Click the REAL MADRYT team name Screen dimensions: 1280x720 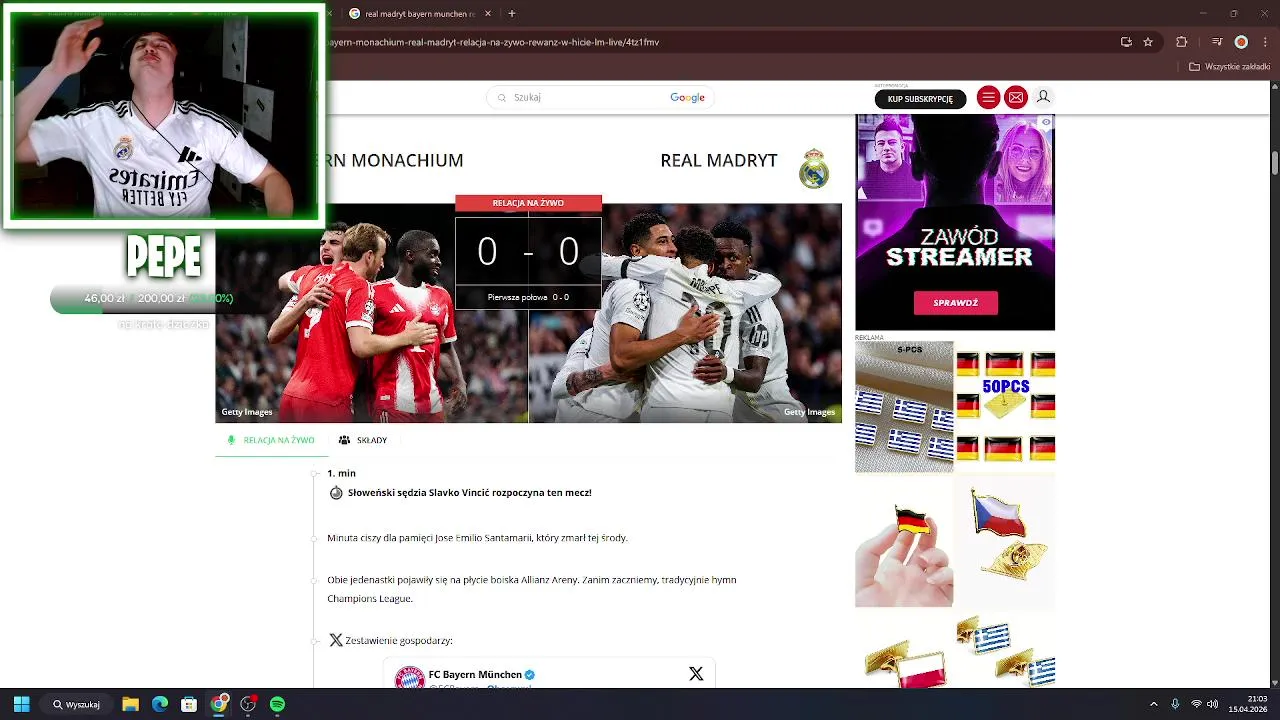pyautogui.click(x=718, y=160)
